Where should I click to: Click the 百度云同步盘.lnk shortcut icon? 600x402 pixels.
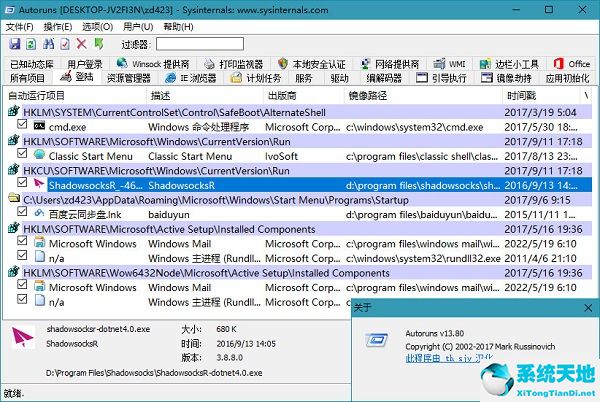[39, 213]
